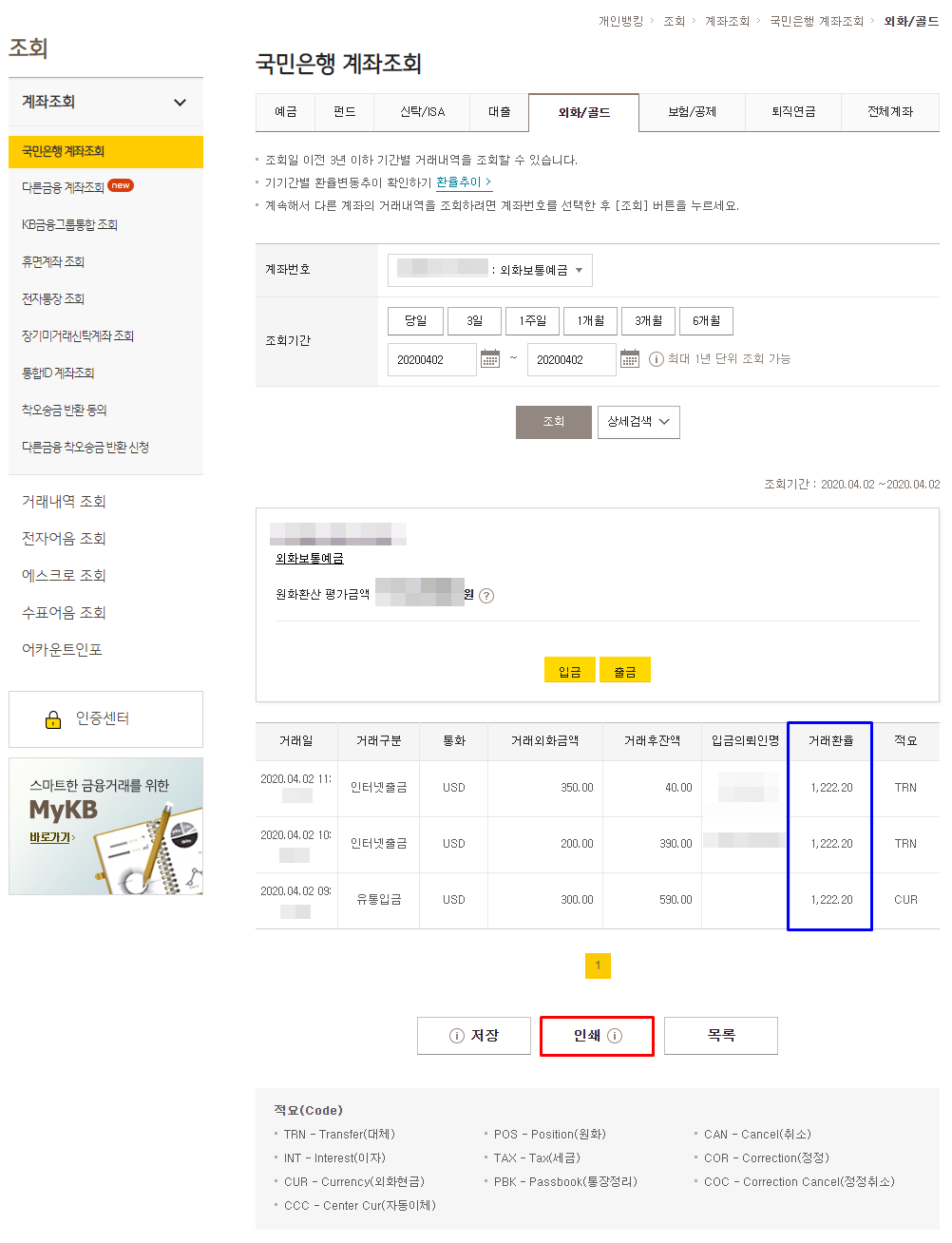Switch to the 예금 tab
The width and height of the screenshot is (952, 1243).
click(286, 112)
